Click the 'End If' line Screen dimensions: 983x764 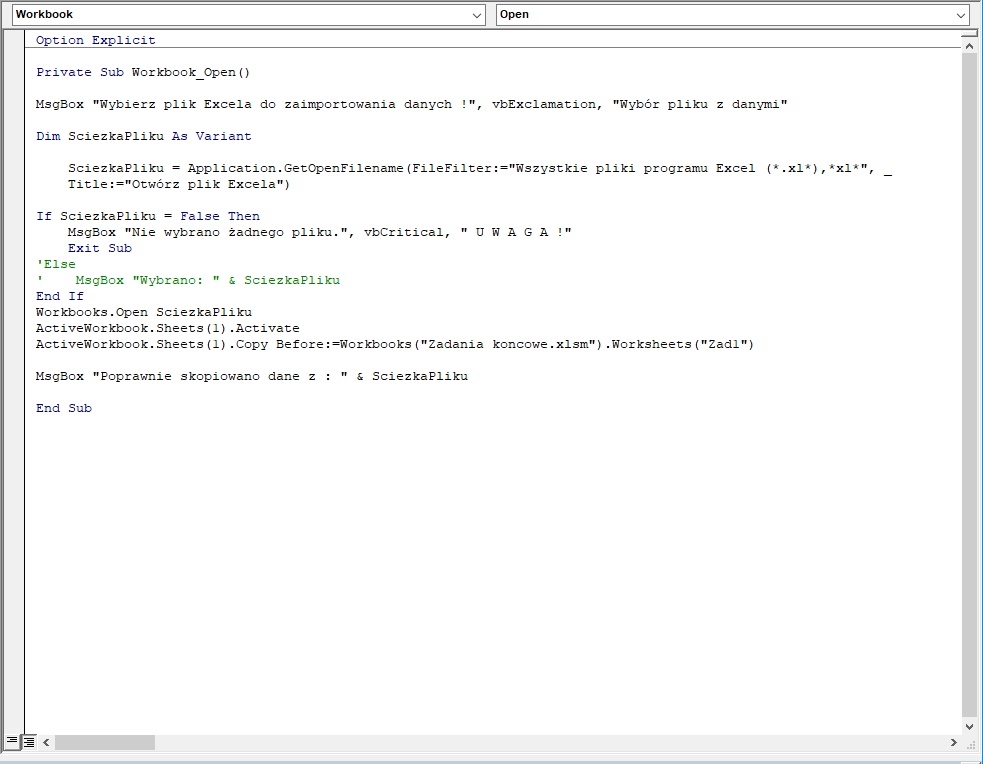point(60,296)
